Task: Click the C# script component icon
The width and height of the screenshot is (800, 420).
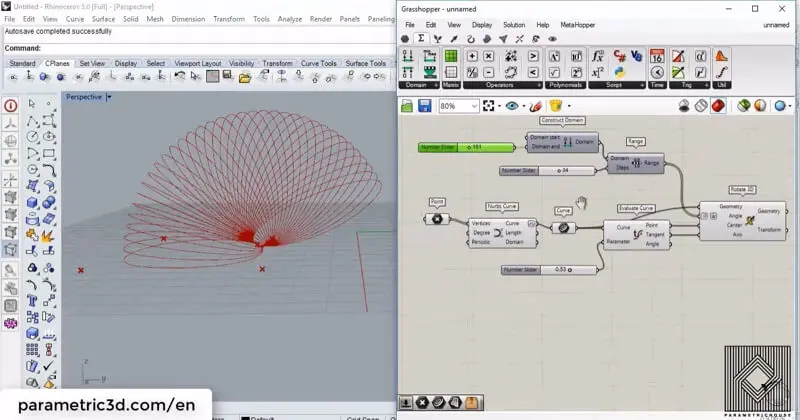Action: (619, 56)
